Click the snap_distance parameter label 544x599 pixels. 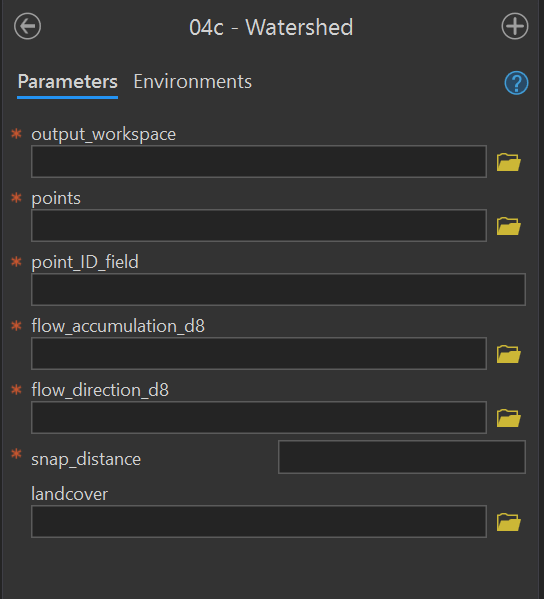86,459
